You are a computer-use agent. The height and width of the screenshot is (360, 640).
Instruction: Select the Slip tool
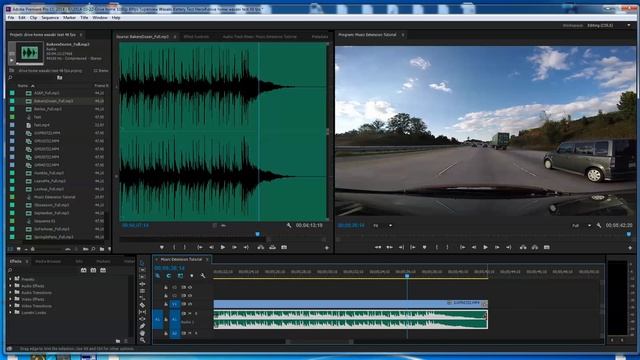142,312
